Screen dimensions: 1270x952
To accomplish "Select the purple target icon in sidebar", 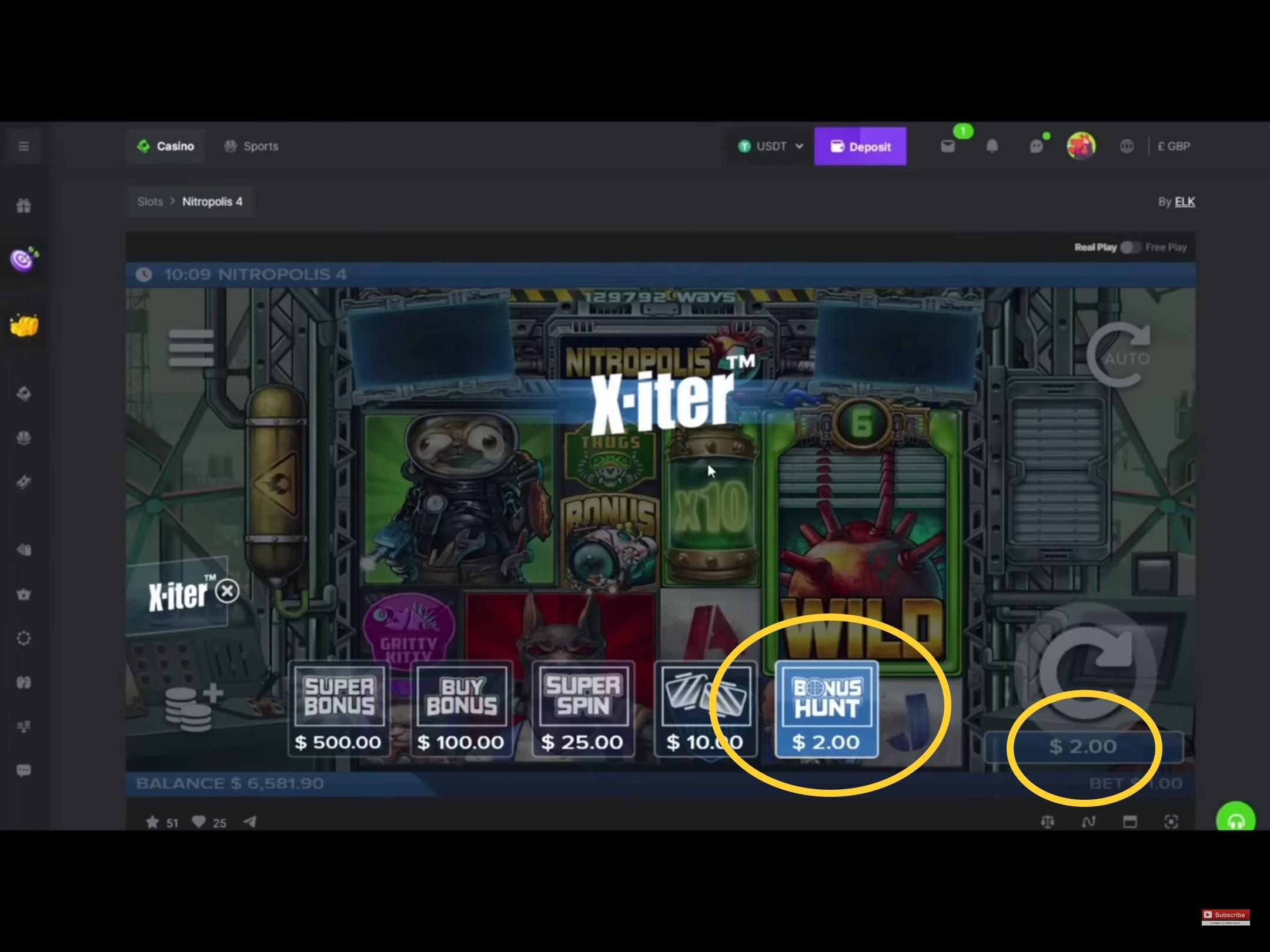I will tap(24, 259).
